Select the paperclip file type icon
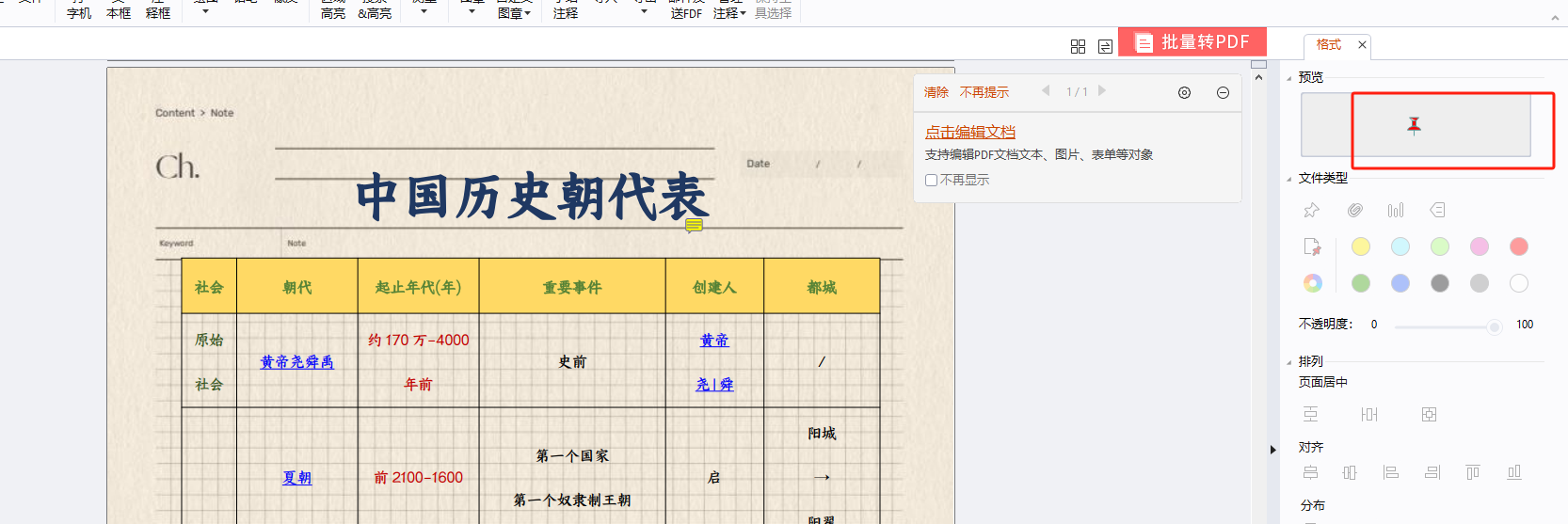The height and width of the screenshot is (524, 1568). (1354, 210)
